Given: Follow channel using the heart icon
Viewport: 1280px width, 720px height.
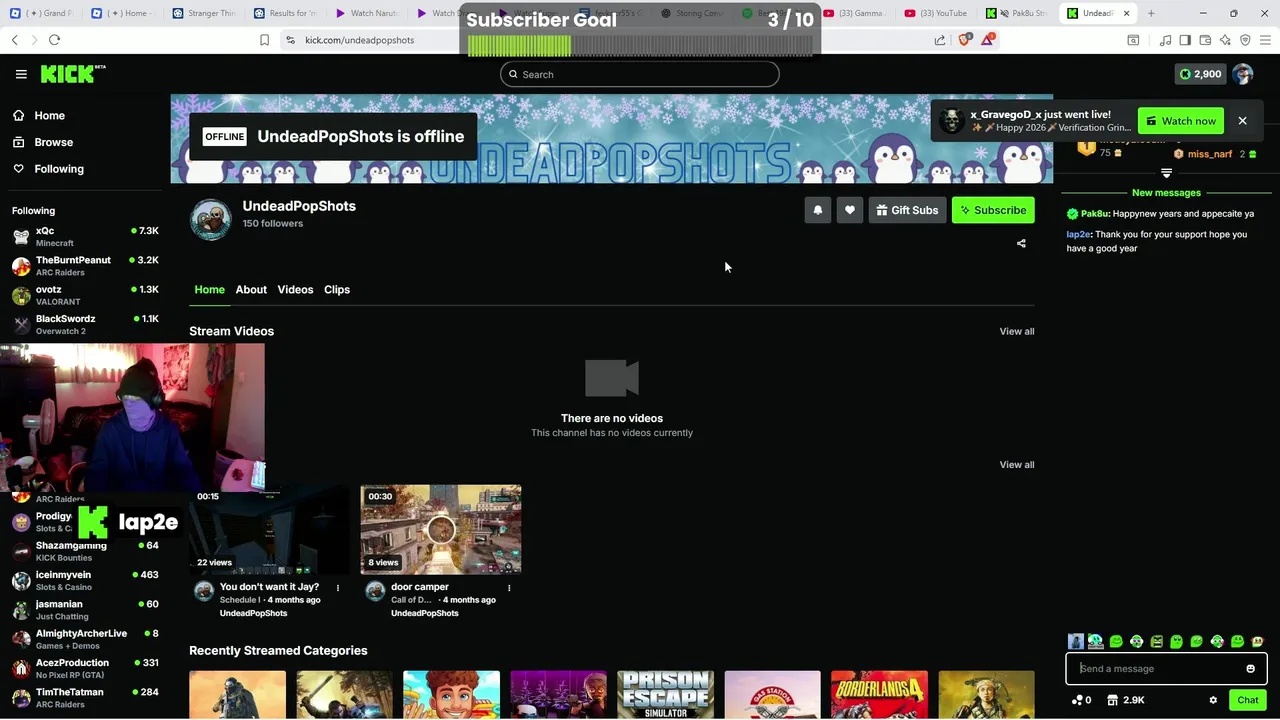Looking at the screenshot, I should (850, 210).
